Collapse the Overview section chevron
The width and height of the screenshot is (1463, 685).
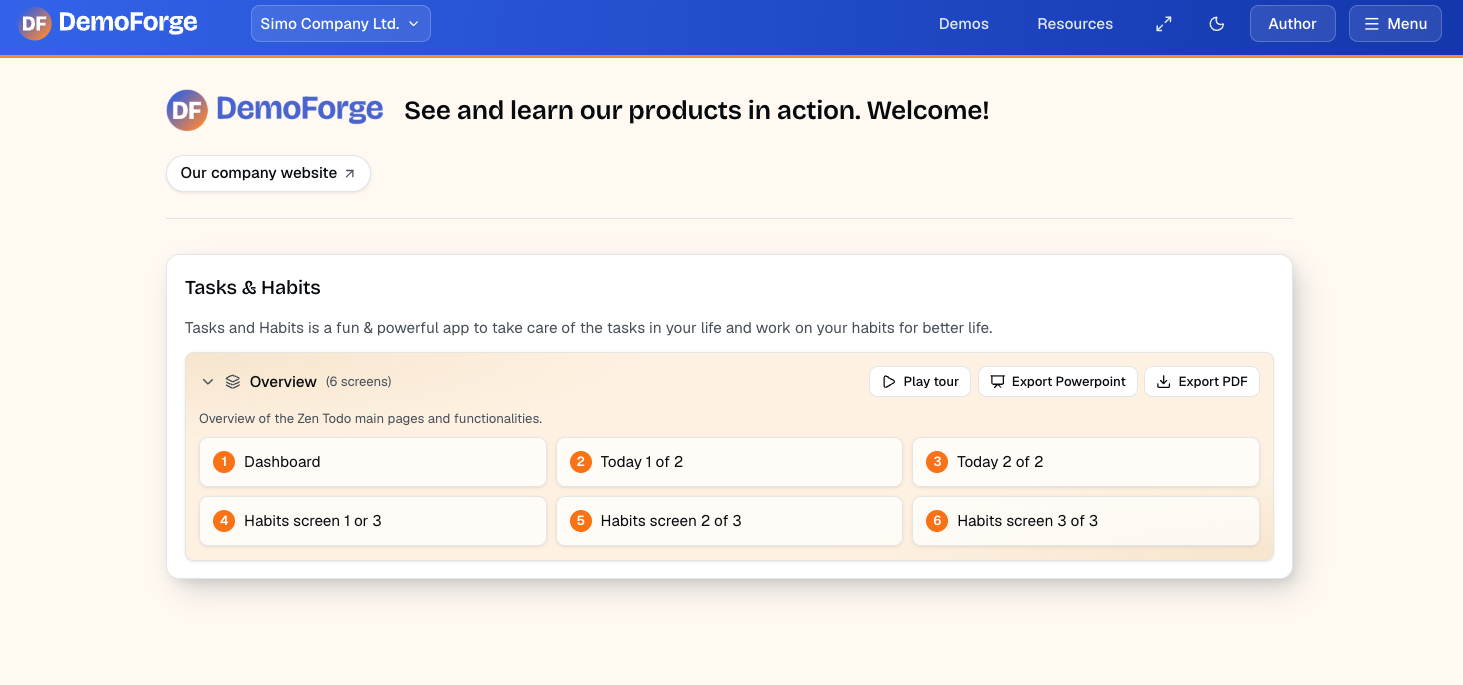(208, 382)
